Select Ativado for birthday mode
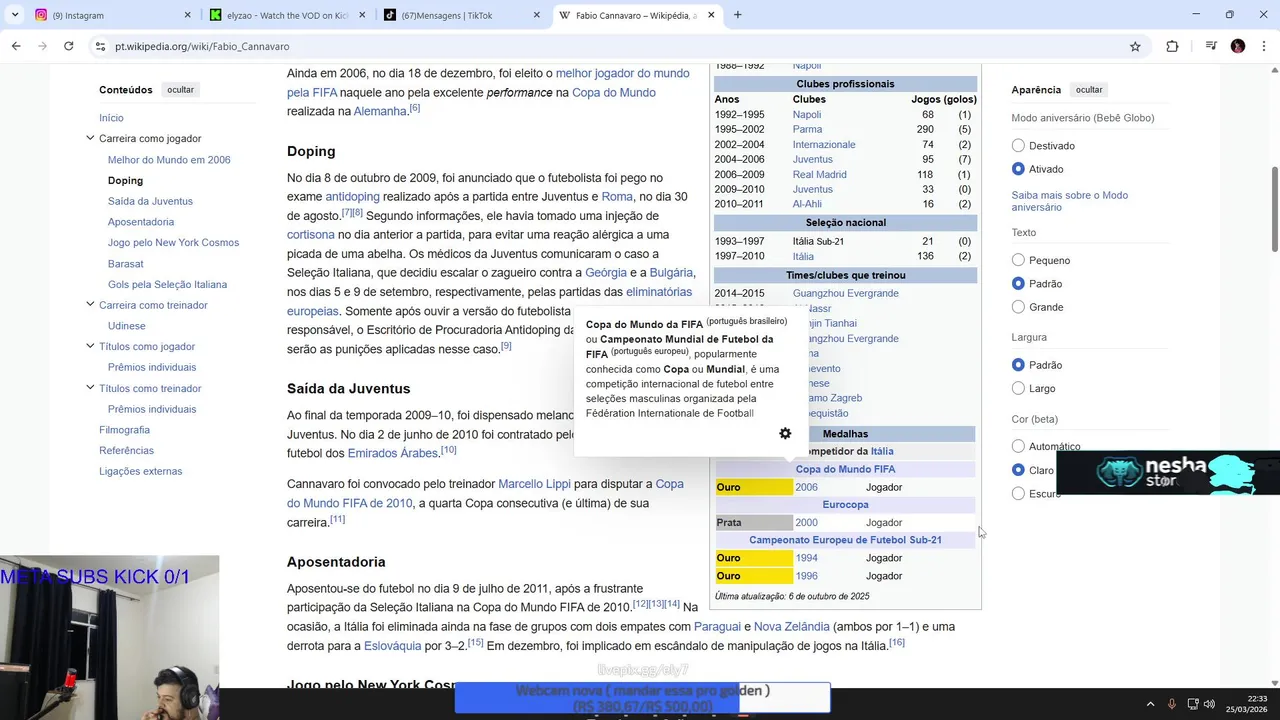 point(1018,169)
